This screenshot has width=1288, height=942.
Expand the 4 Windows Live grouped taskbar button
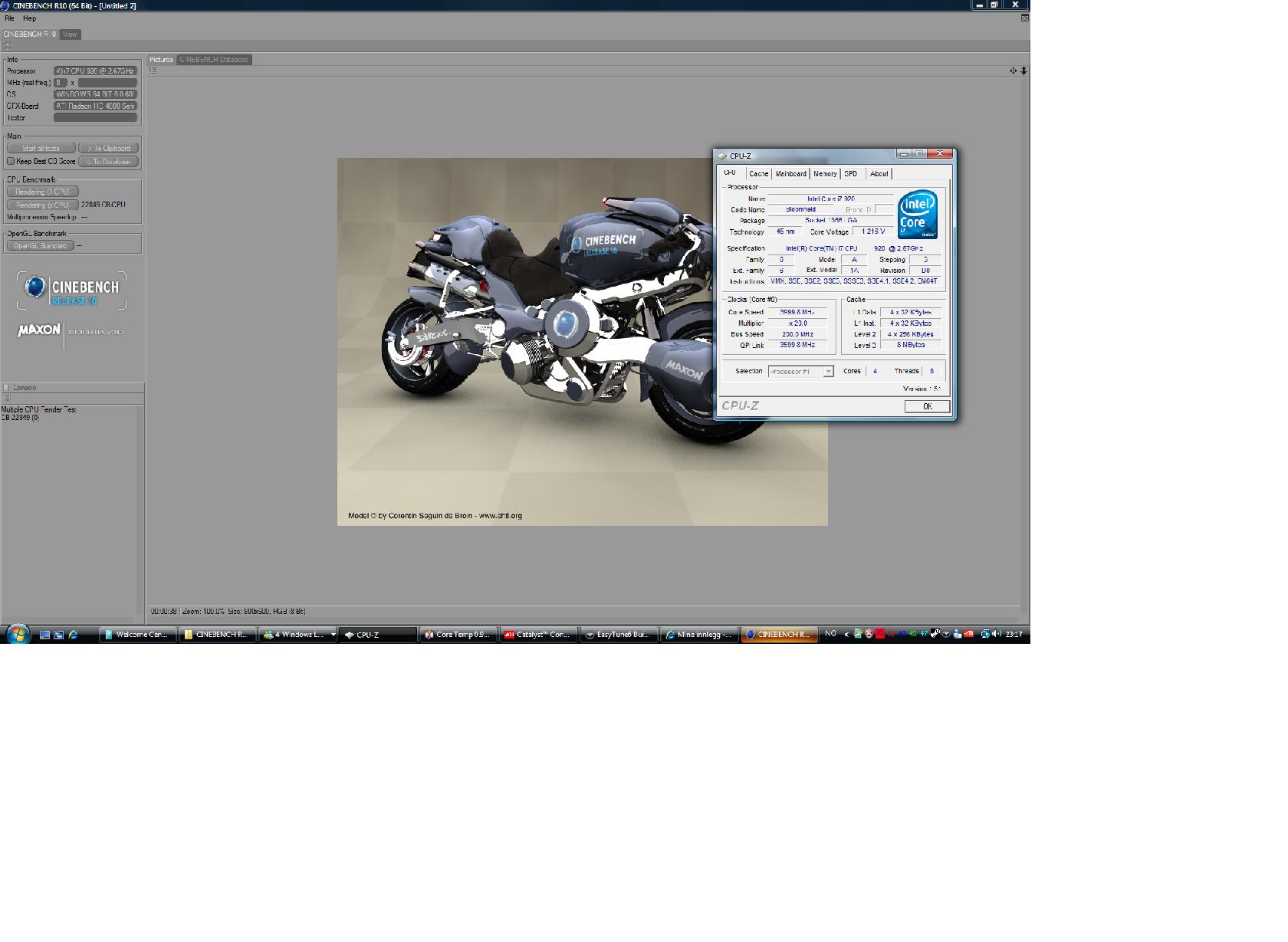coord(297,635)
